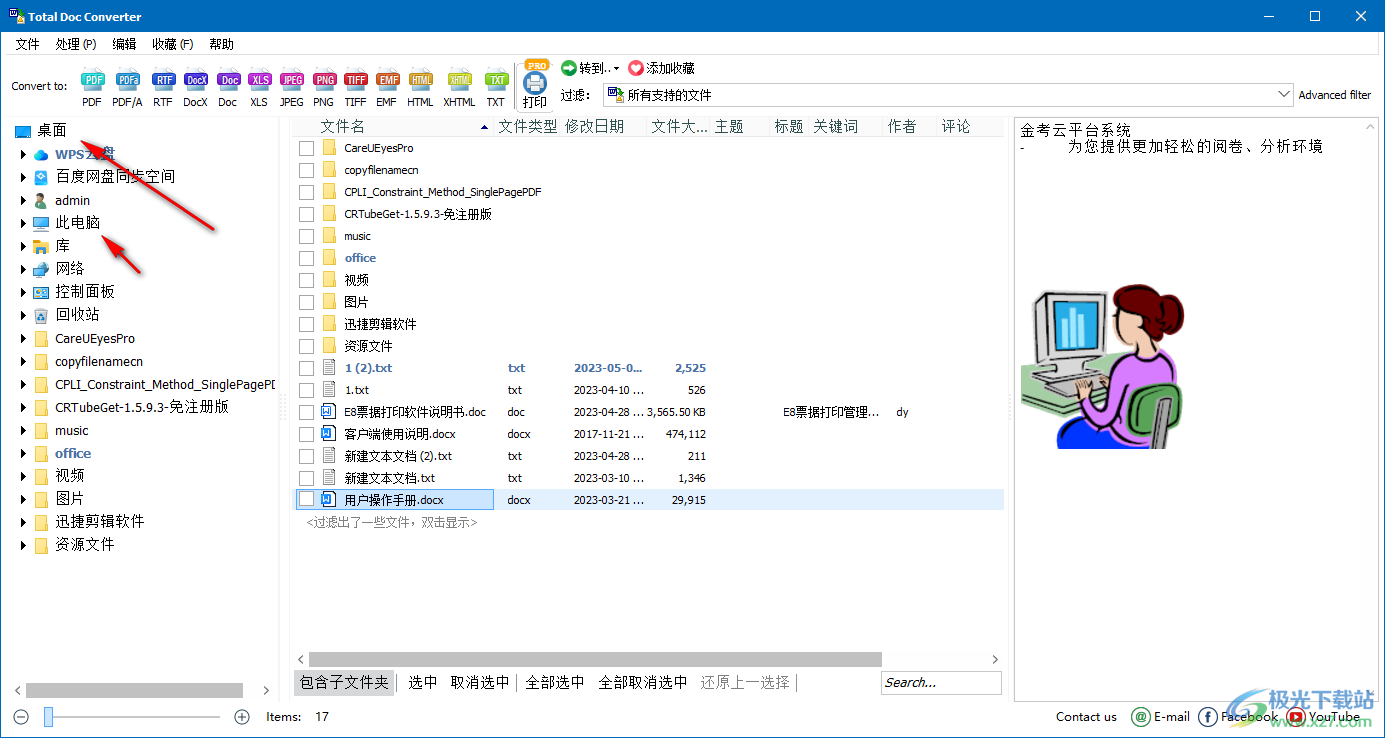Expand 此电脑 tree node

coord(23,223)
